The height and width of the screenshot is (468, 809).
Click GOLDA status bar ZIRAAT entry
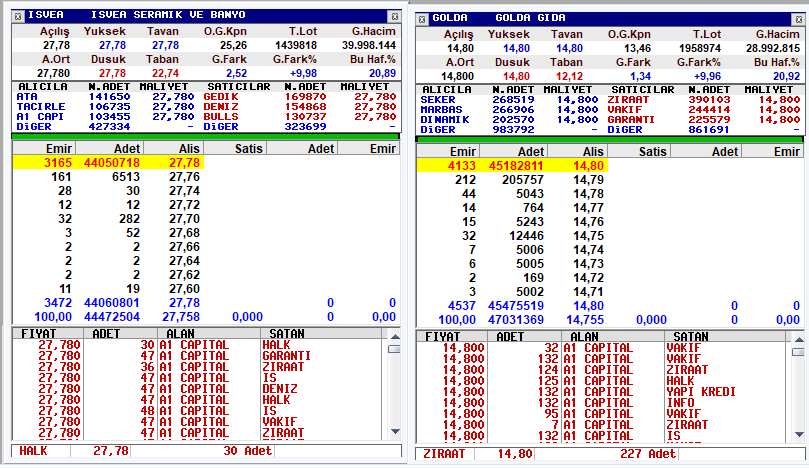click(x=444, y=454)
